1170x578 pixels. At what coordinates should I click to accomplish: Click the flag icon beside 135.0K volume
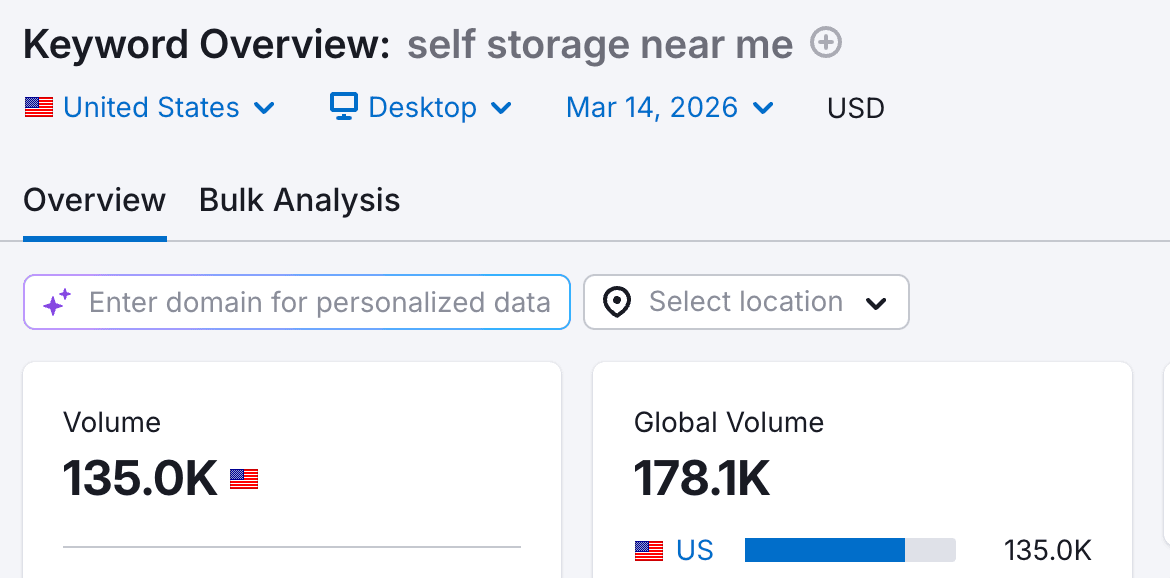[244, 480]
